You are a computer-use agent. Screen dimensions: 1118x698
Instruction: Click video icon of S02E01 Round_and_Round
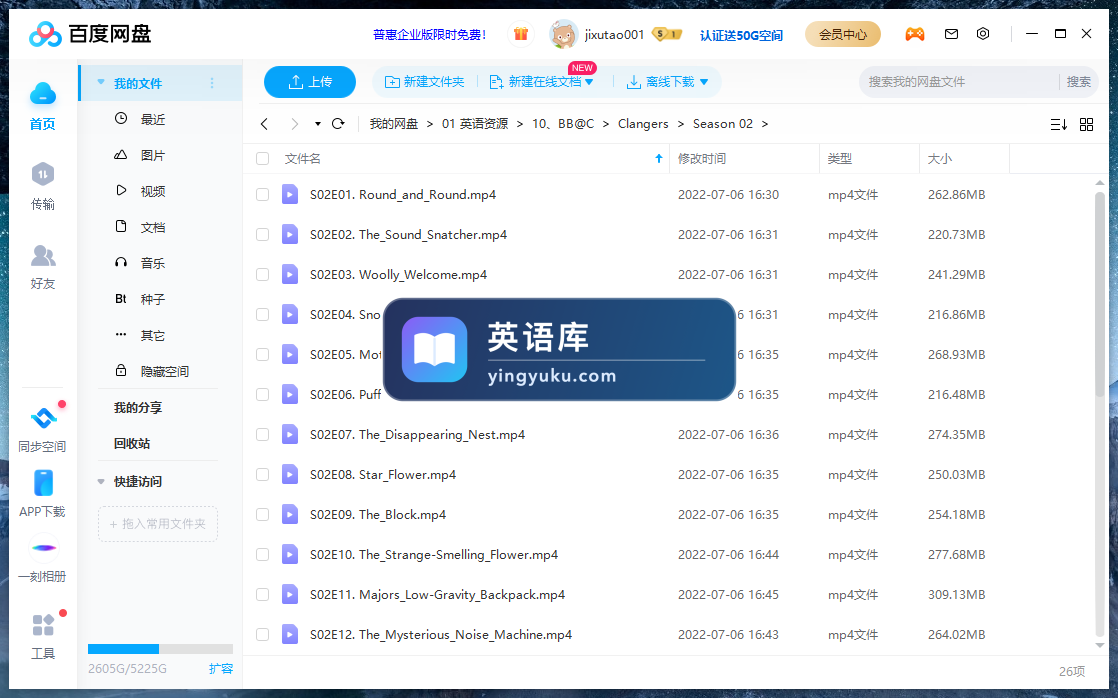289,194
